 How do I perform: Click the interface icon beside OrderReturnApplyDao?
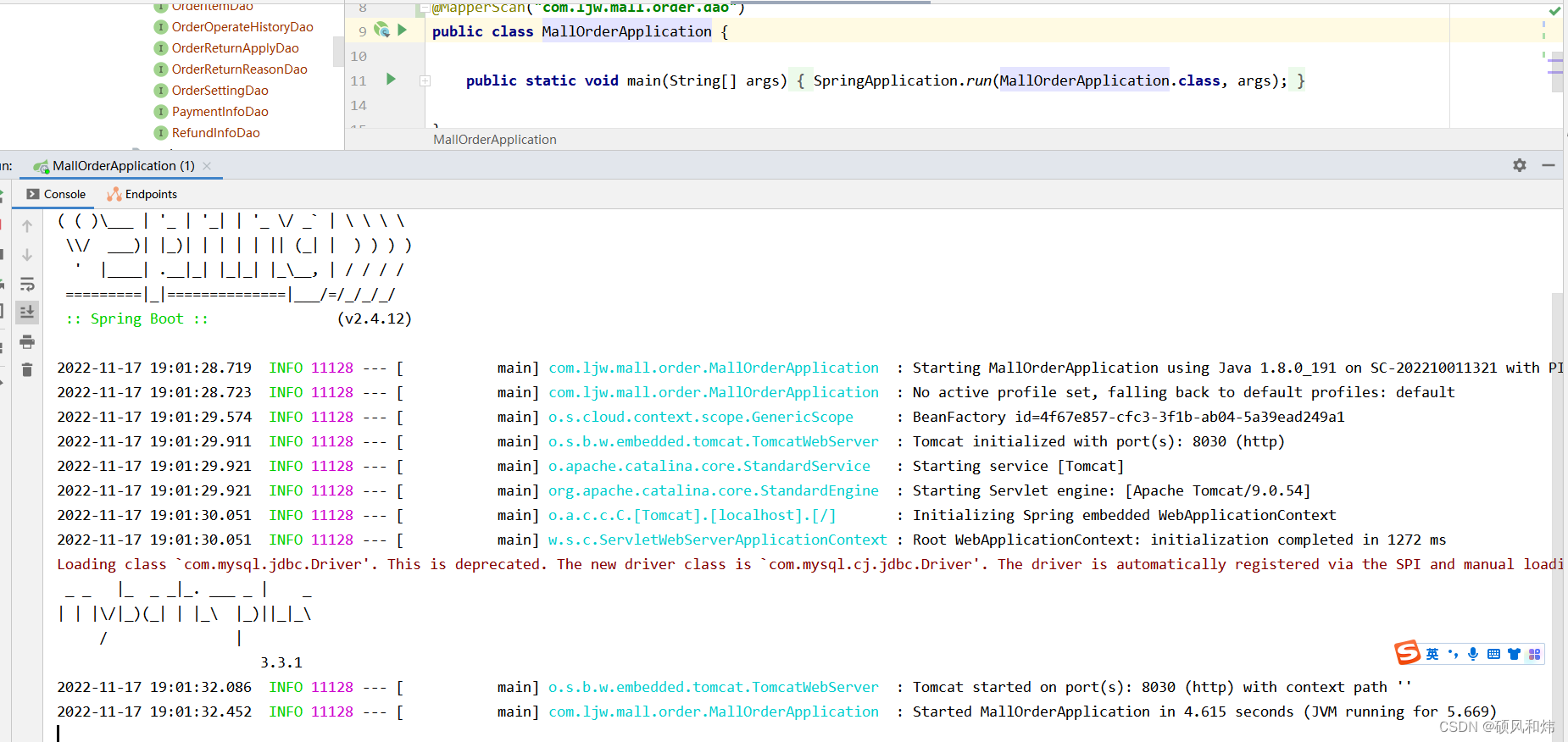pyautogui.click(x=160, y=48)
